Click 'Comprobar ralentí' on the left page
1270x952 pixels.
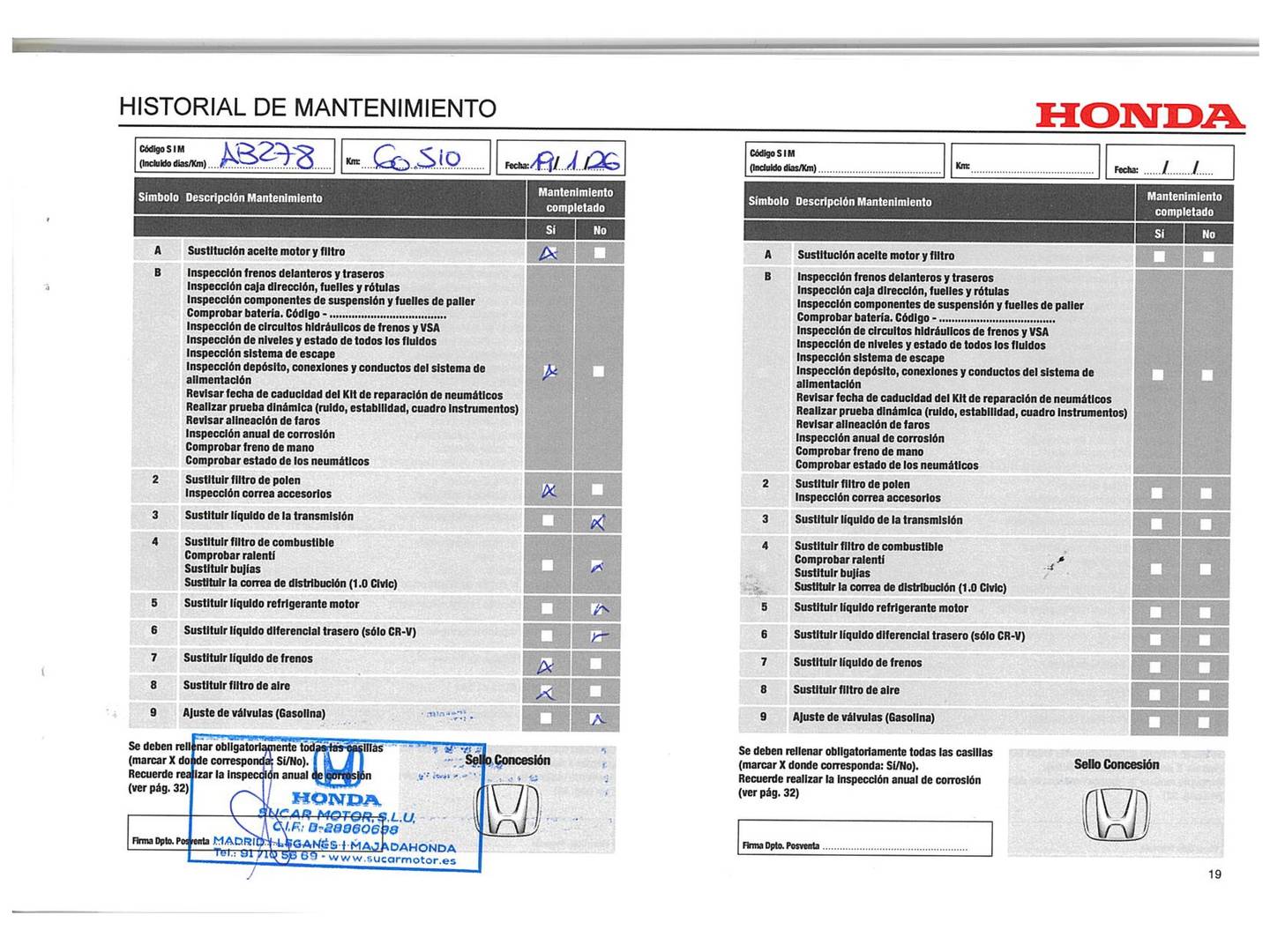click(229, 555)
